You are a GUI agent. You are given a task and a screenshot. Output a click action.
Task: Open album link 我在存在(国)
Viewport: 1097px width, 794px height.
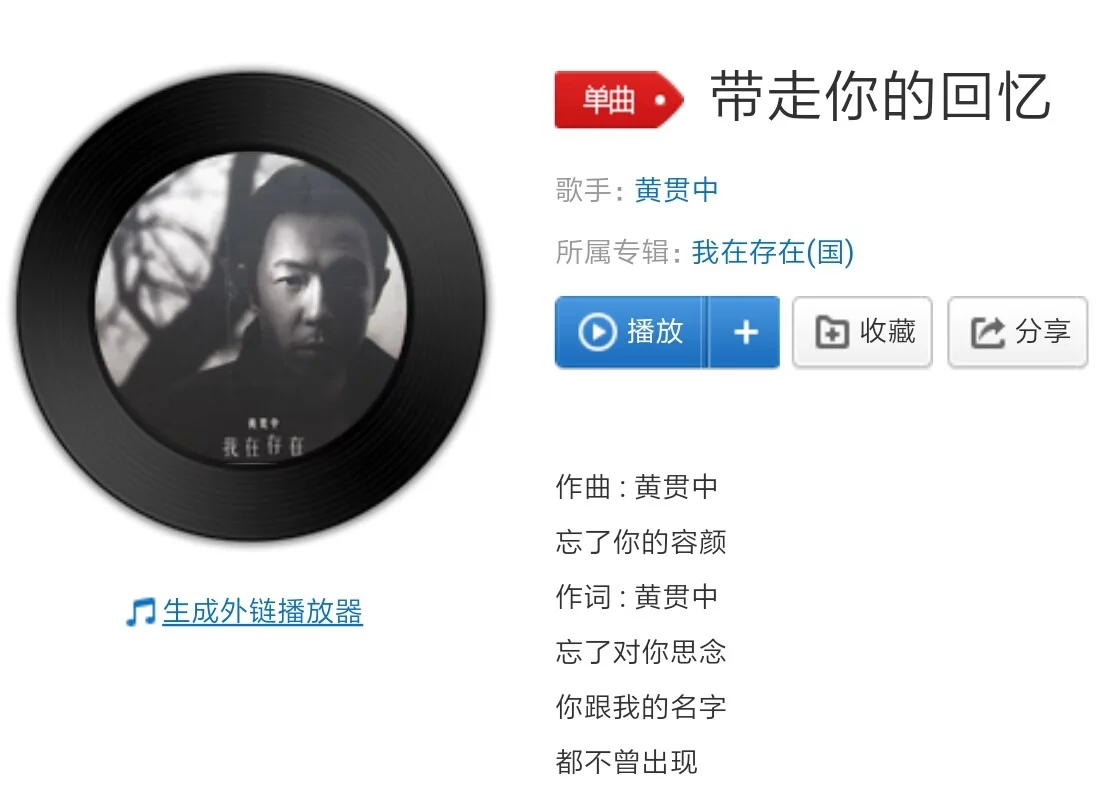[x=772, y=253]
